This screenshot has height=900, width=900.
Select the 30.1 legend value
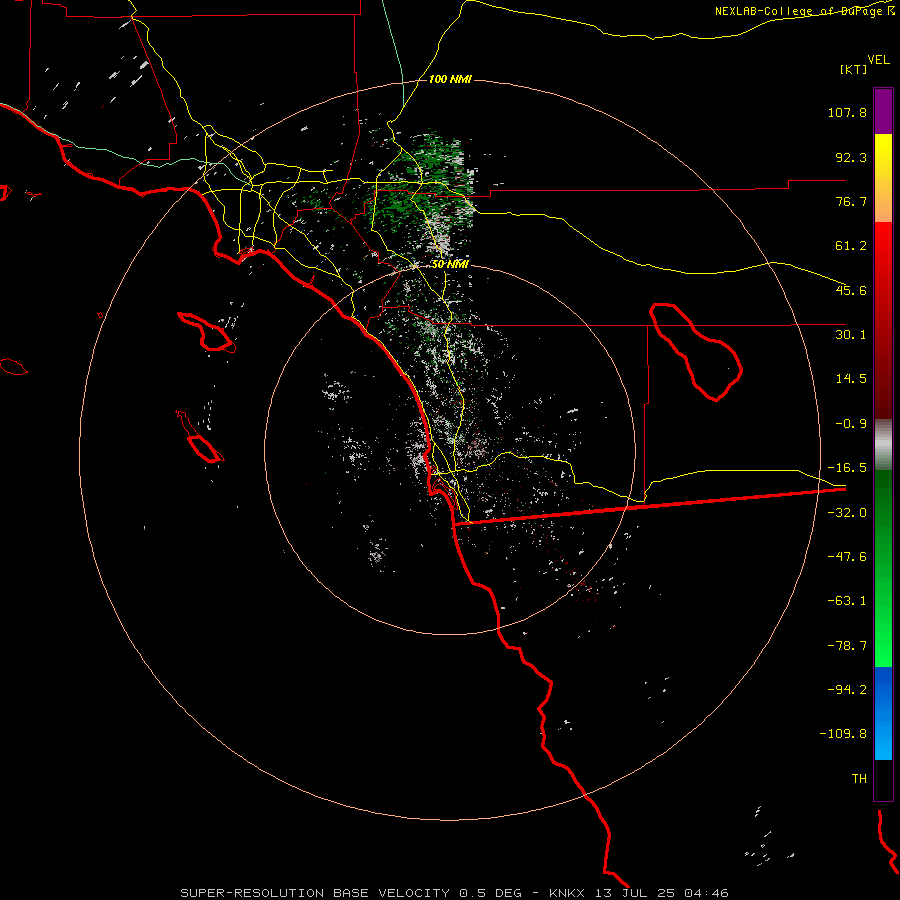(x=851, y=335)
